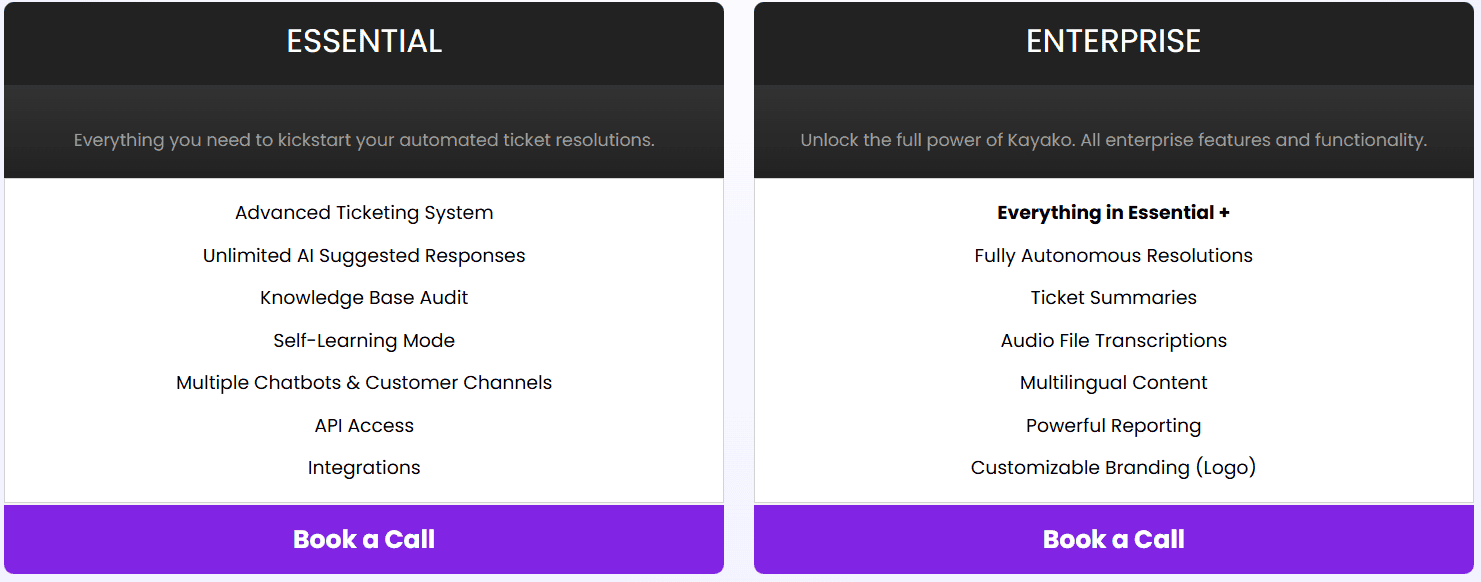Viewport: 1481px width, 582px height.
Task: Click Ticket Summaries feature
Action: [x=1113, y=298]
